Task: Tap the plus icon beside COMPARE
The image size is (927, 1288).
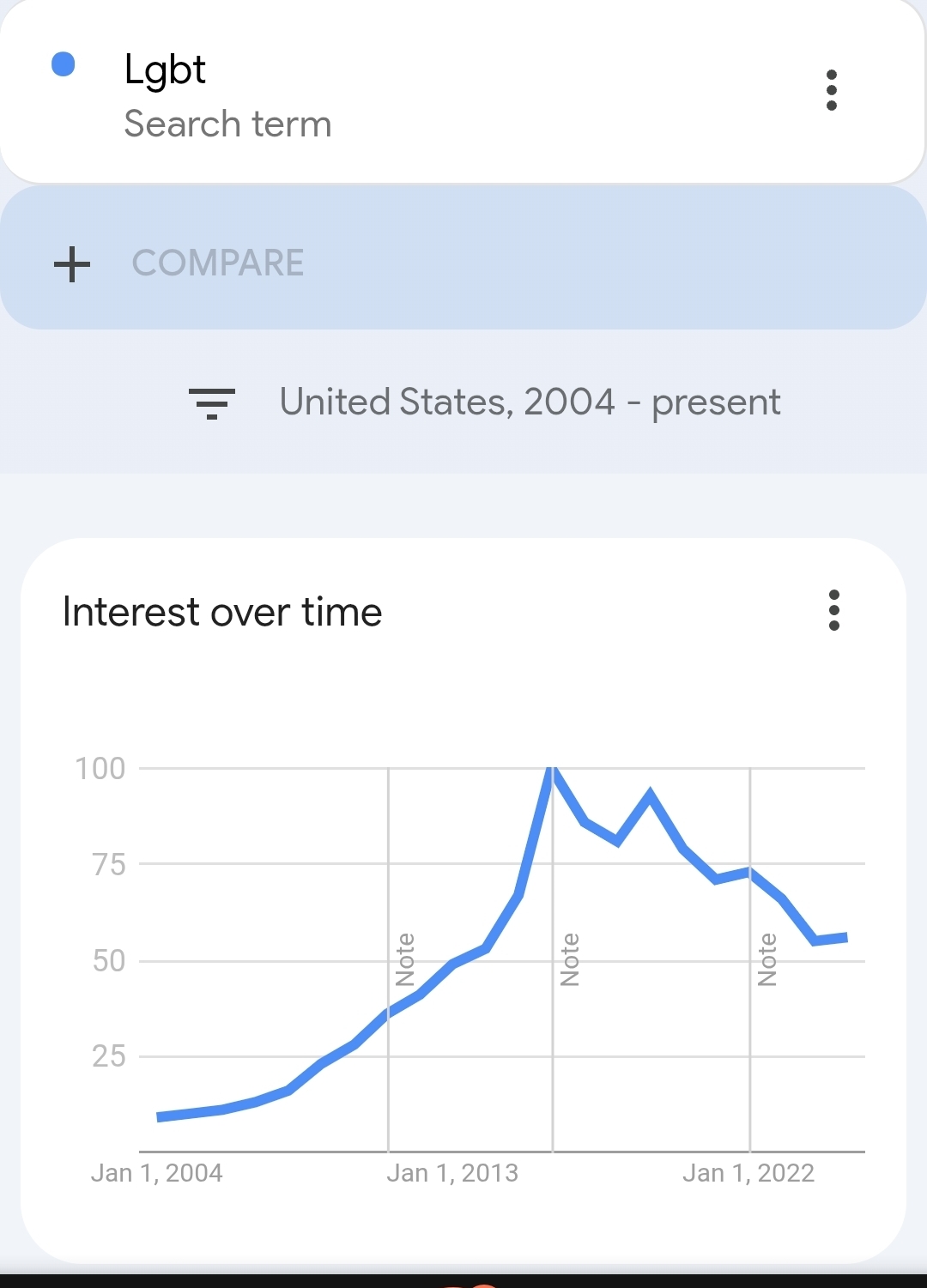Action: coord(72,263)
